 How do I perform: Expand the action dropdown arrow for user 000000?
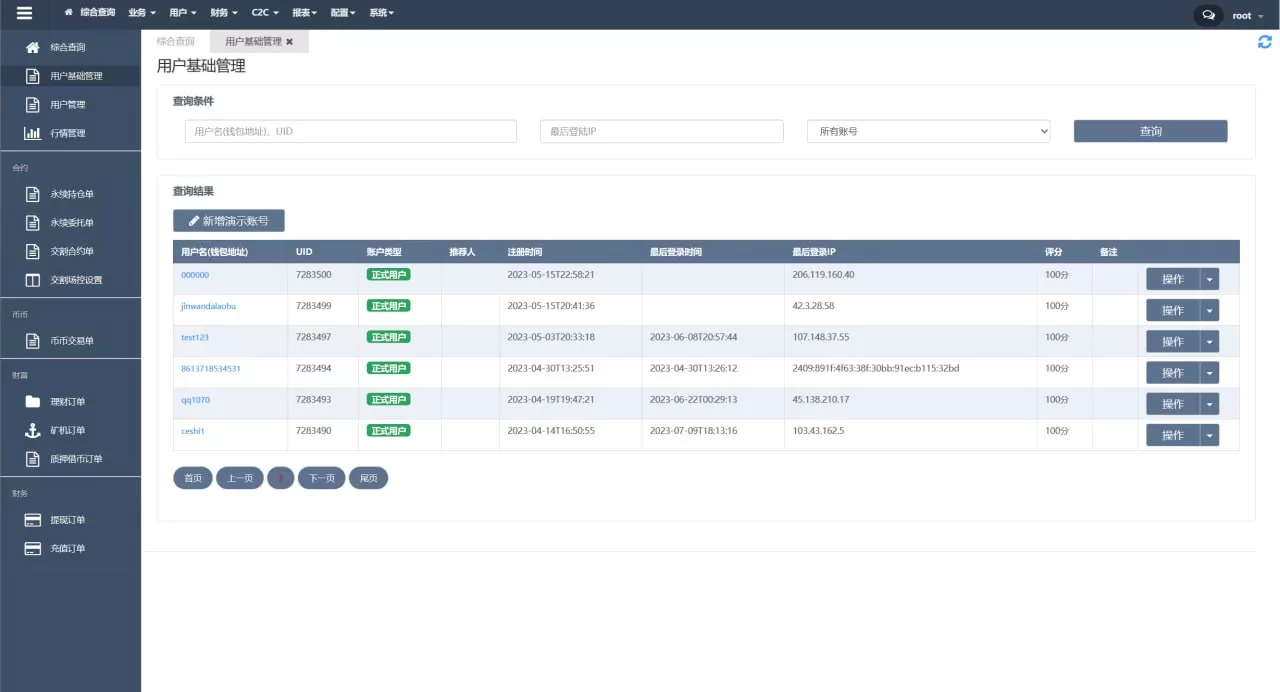pyautogui.click(x=1209, y=280)
